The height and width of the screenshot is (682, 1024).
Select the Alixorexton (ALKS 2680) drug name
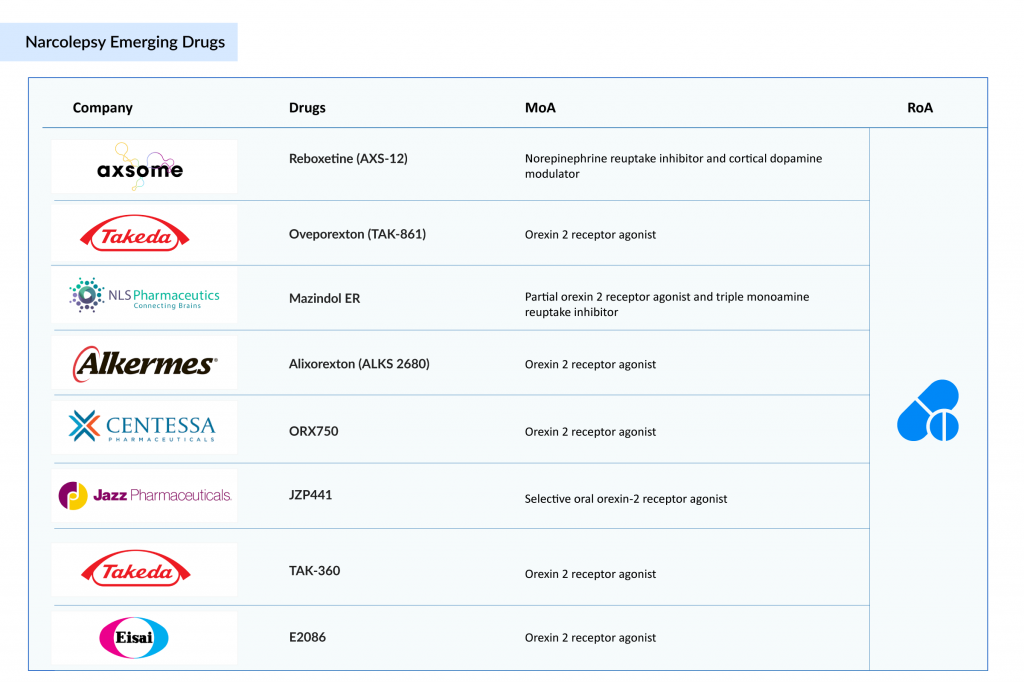tap(359, 364)
